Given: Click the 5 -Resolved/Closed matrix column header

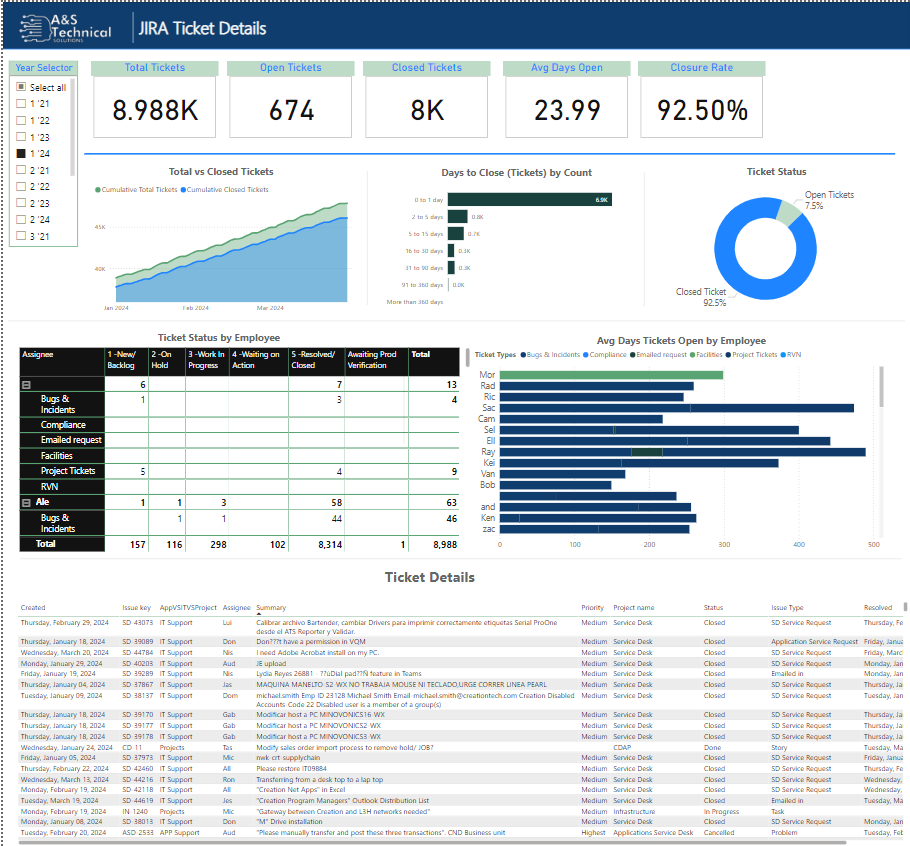Looking at the screenshot, I should pyautogui.click(x=316, y=360).
